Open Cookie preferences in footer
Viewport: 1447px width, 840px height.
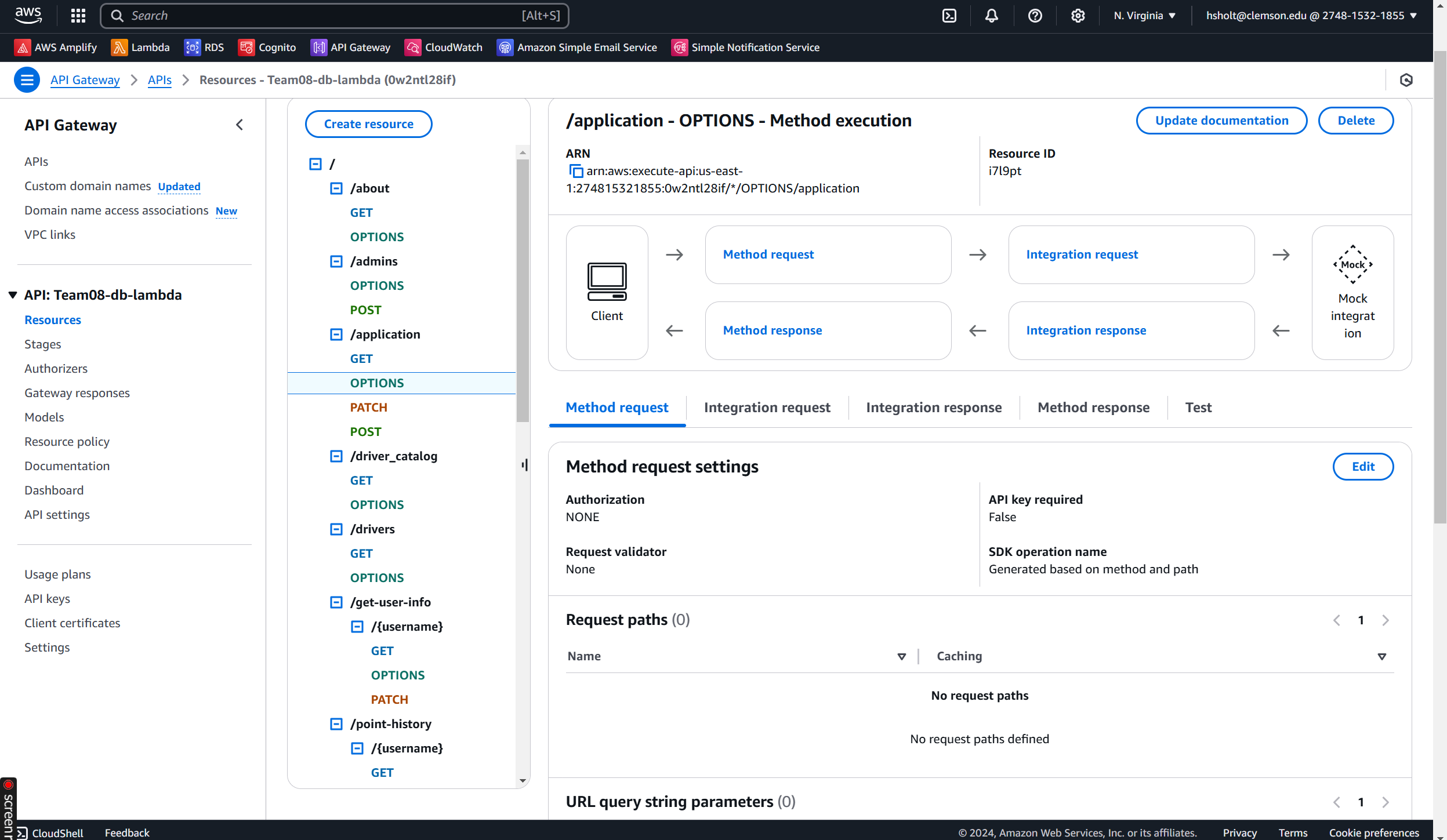coord(1373,832)
